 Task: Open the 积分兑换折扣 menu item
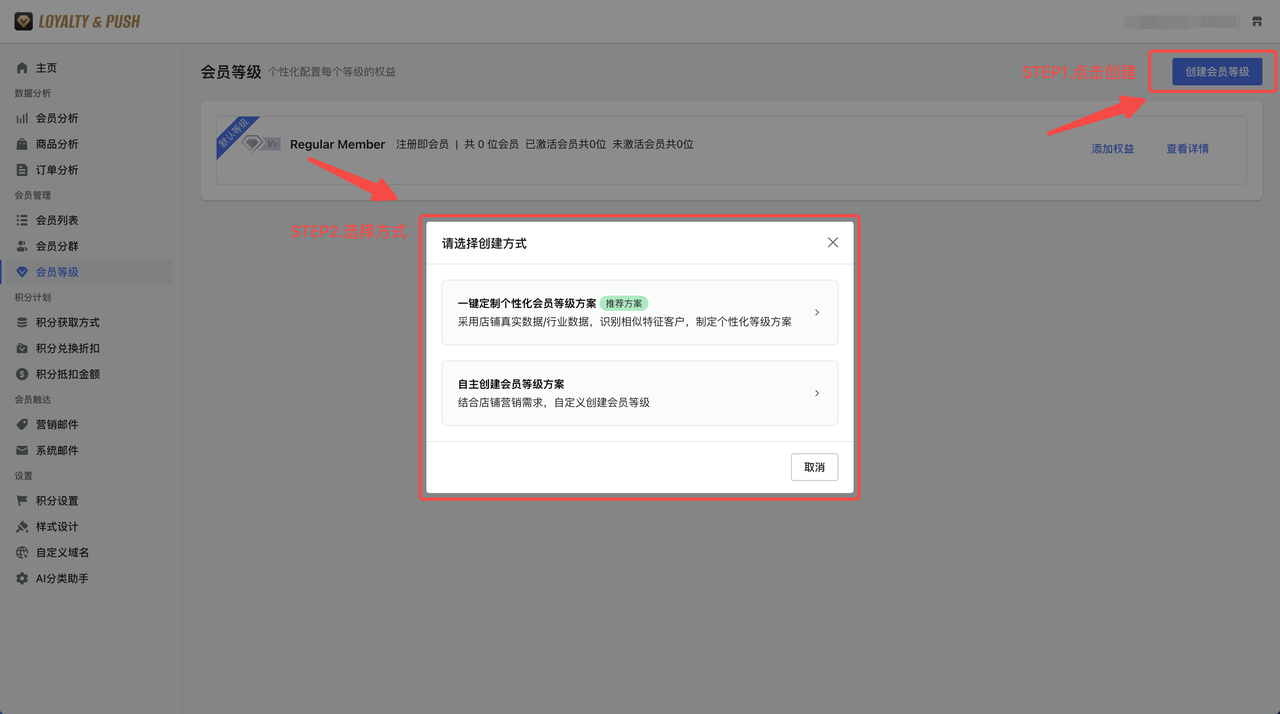pos(67,348)
